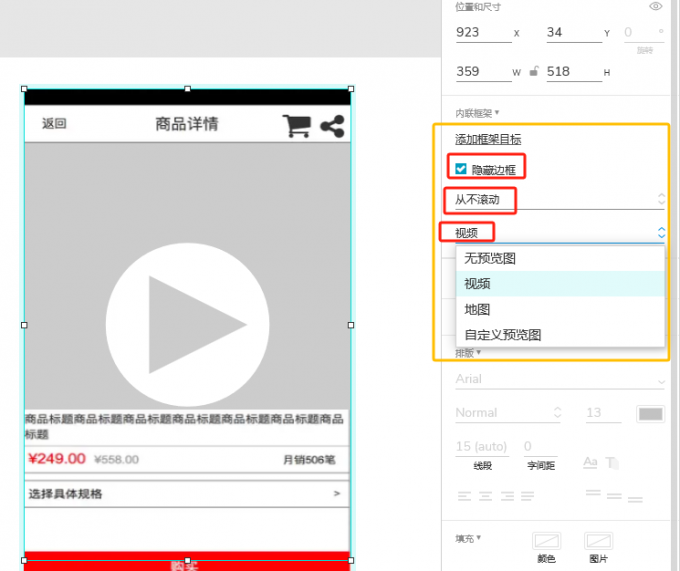
Task: Click the align right text icon
Action: 507,496
